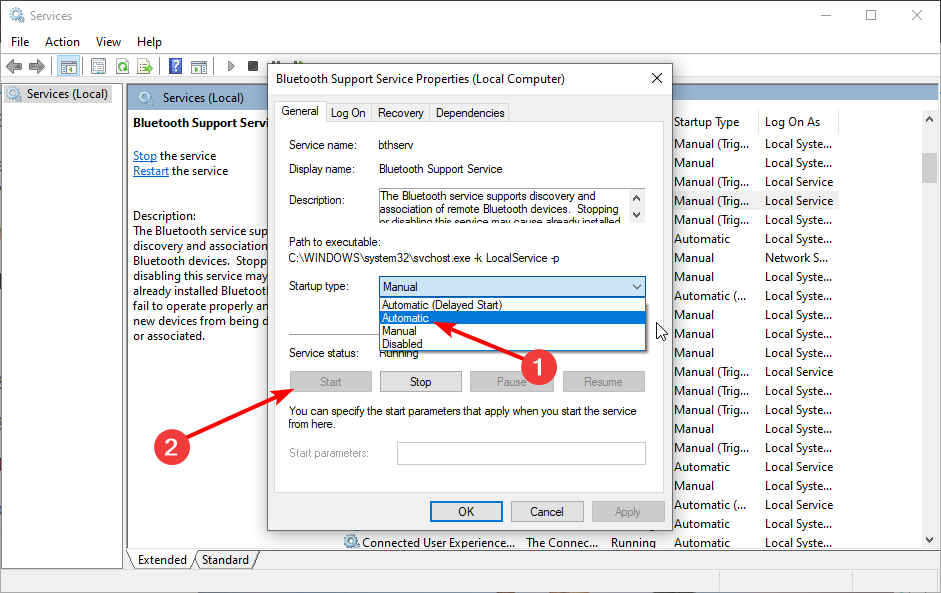Click the services list scrollbar down arrow

[x=930, y=540]
